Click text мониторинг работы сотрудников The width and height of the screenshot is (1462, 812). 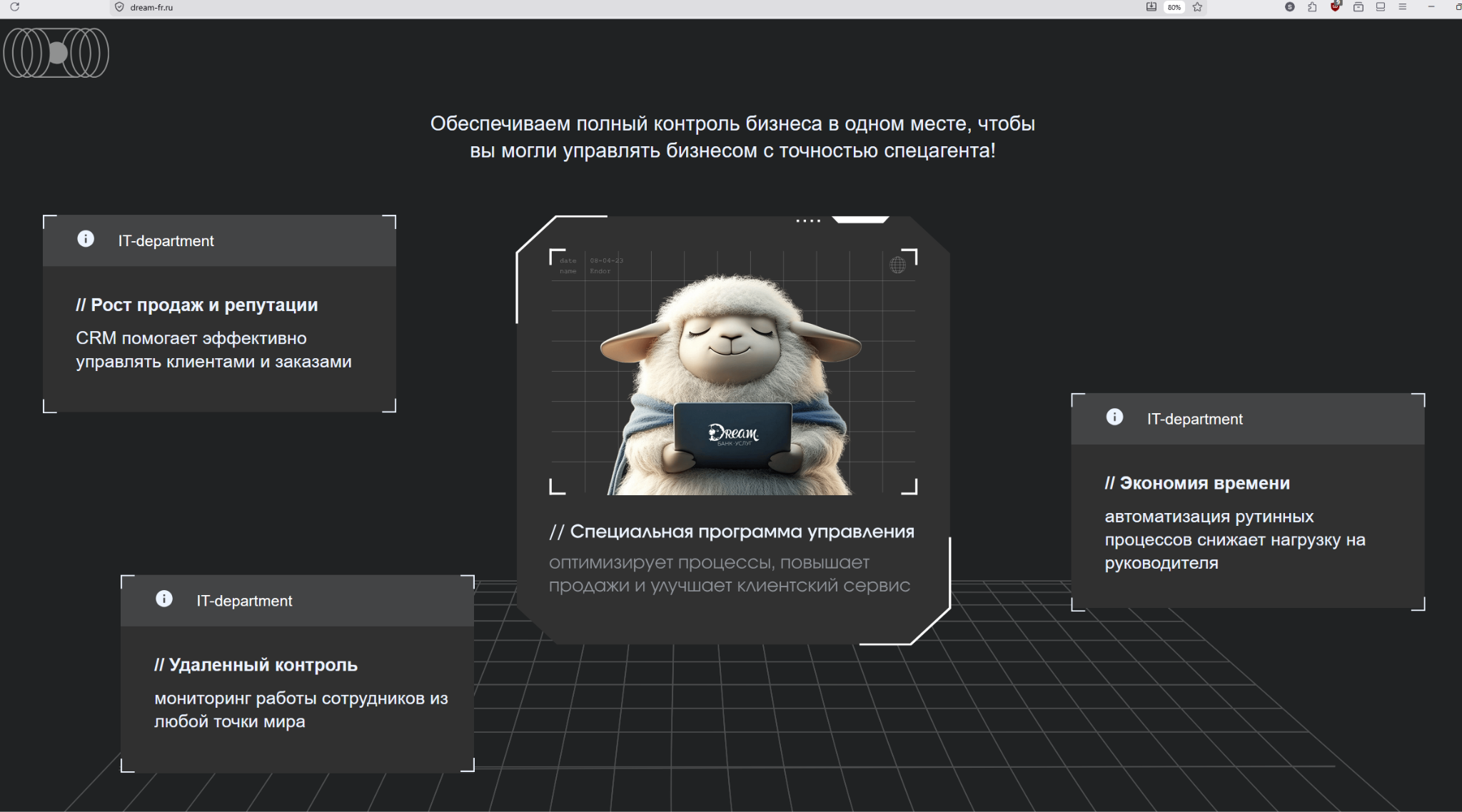click(301, 709)
